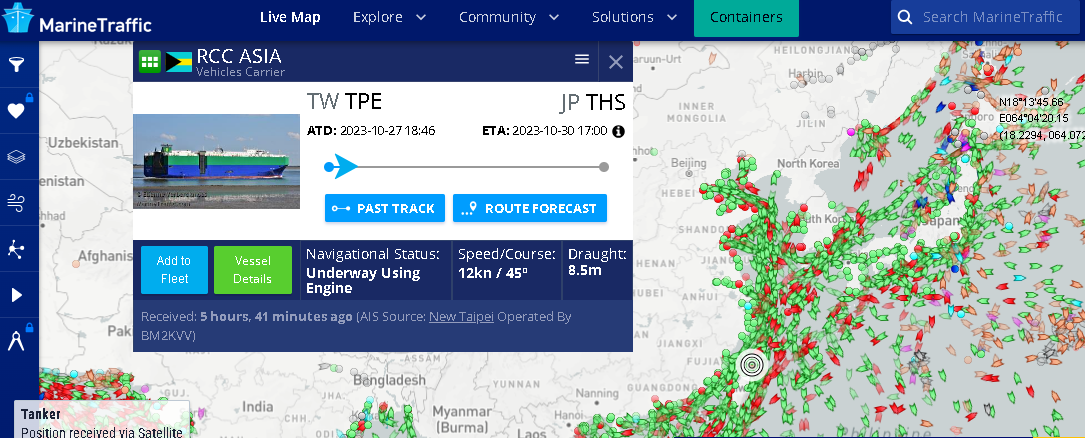This screenshot has height=438, width=1085.
Task: Click the green grid fleet icon
Action: click(x=149, y=62)
